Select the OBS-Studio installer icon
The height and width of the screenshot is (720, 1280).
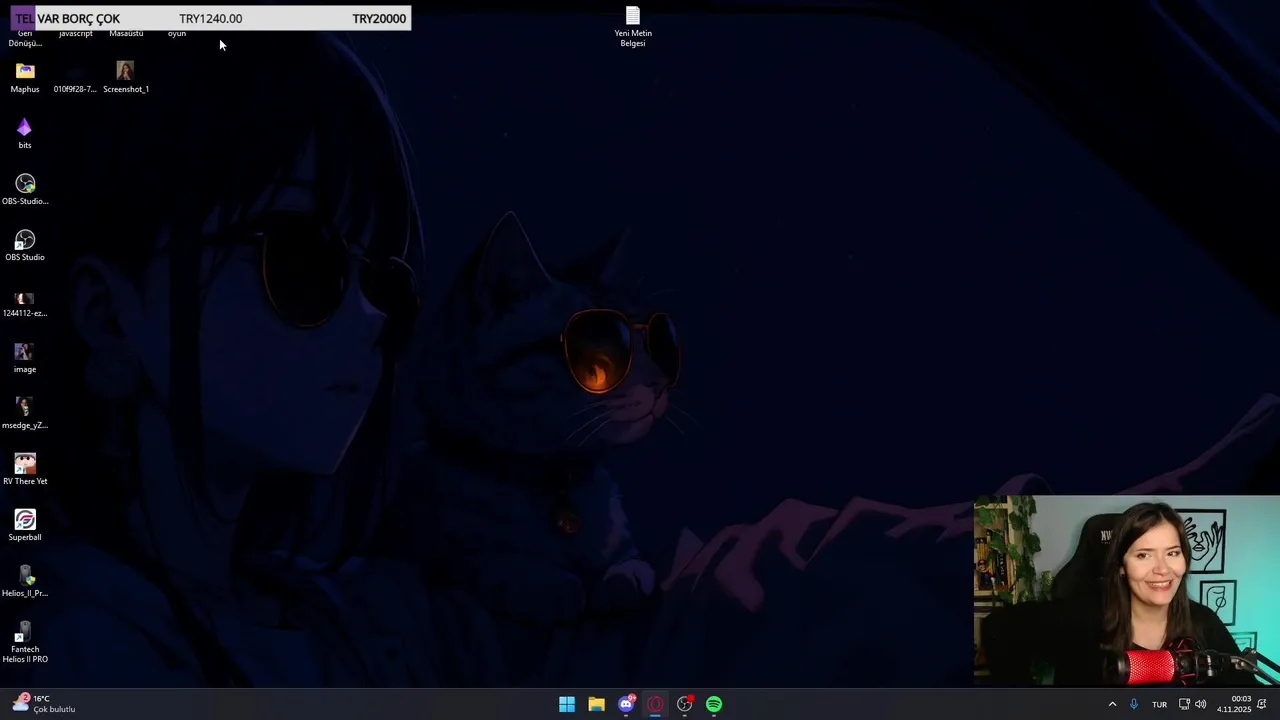25,190
